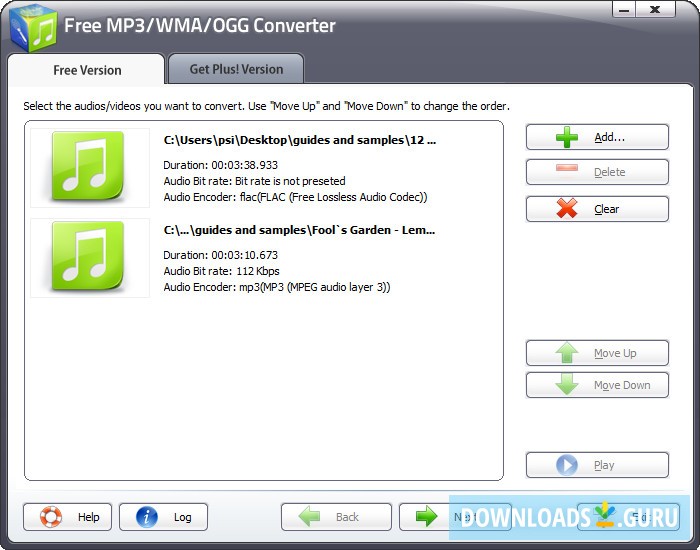Click the app logo in title bar
The height and width of the screenshot is (550, 700).
(33, 29)
